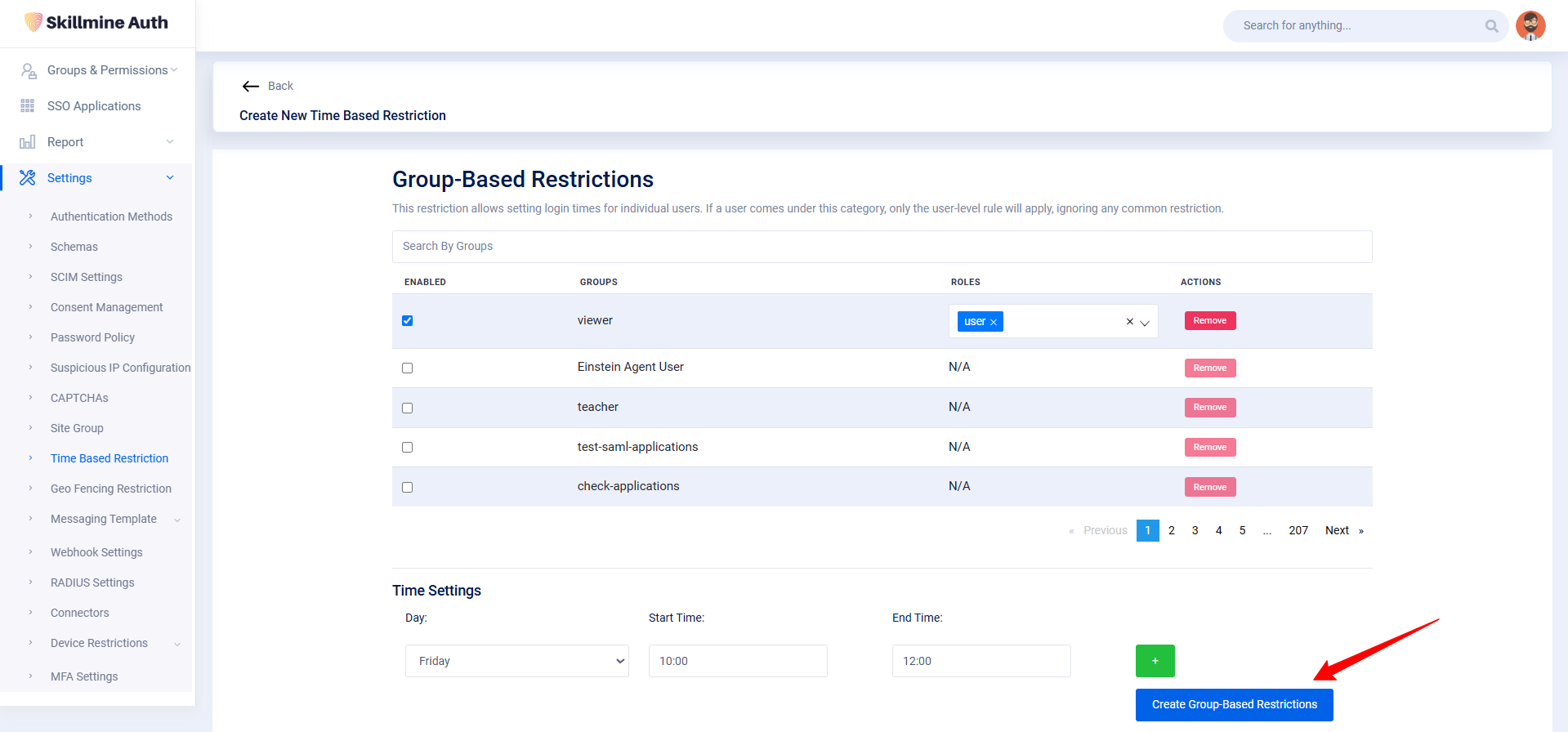The height and width of the screenshot is (732, 1568).
Task: Enable the teacher group checkbox
Action: click(407, 408)
